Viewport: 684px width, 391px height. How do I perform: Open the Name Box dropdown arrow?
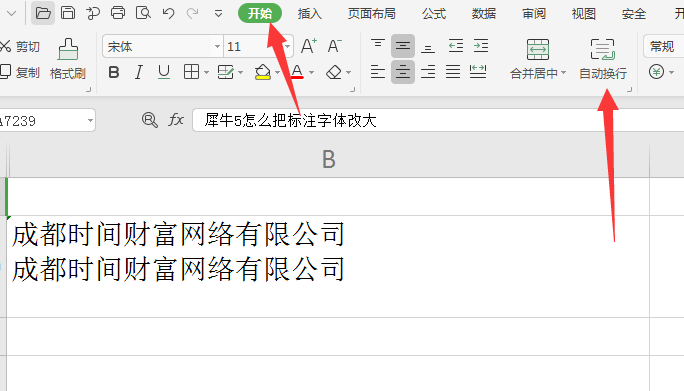90,120
